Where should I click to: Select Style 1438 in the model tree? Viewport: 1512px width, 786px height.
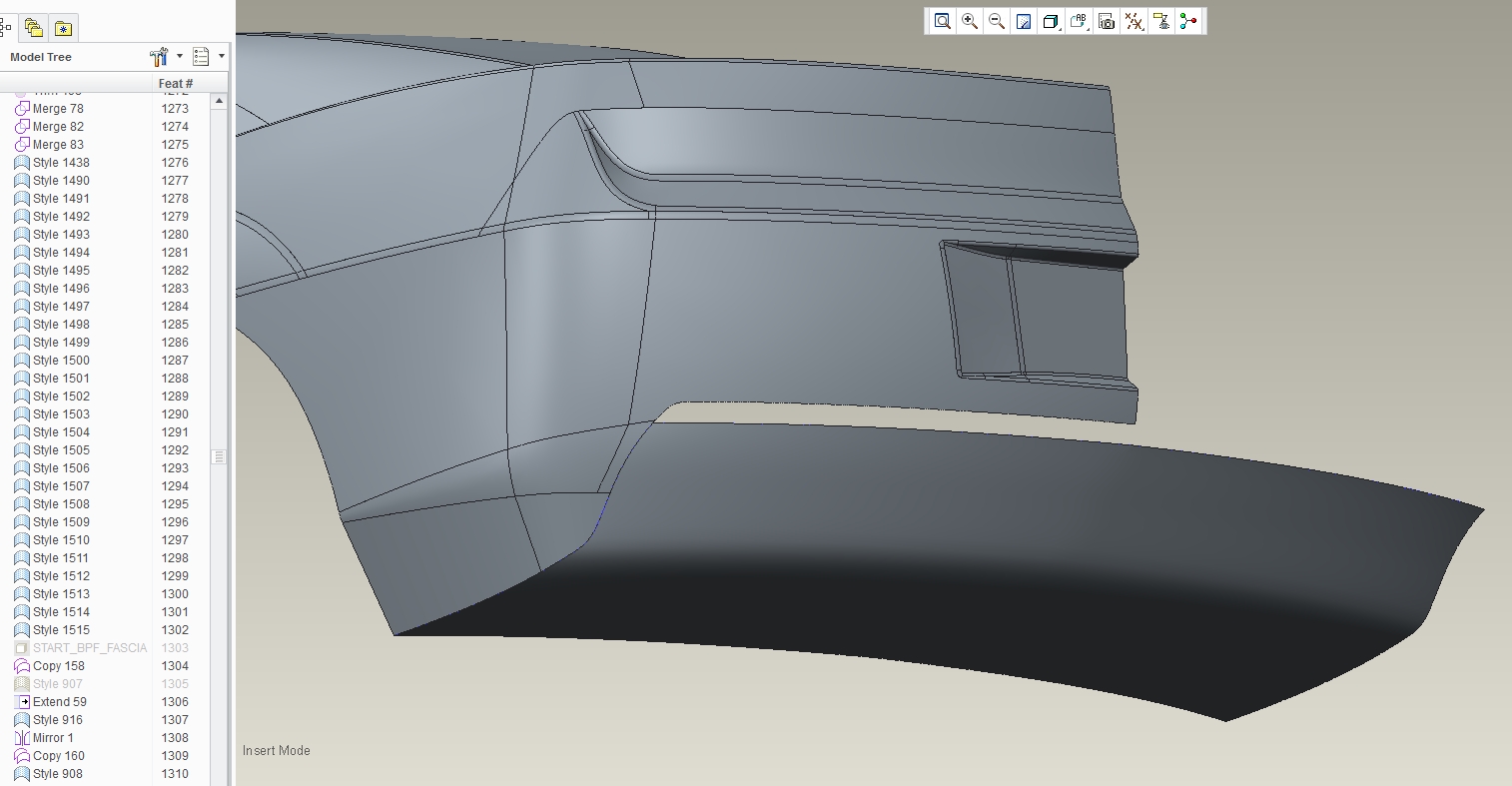(x=61, y=163)
